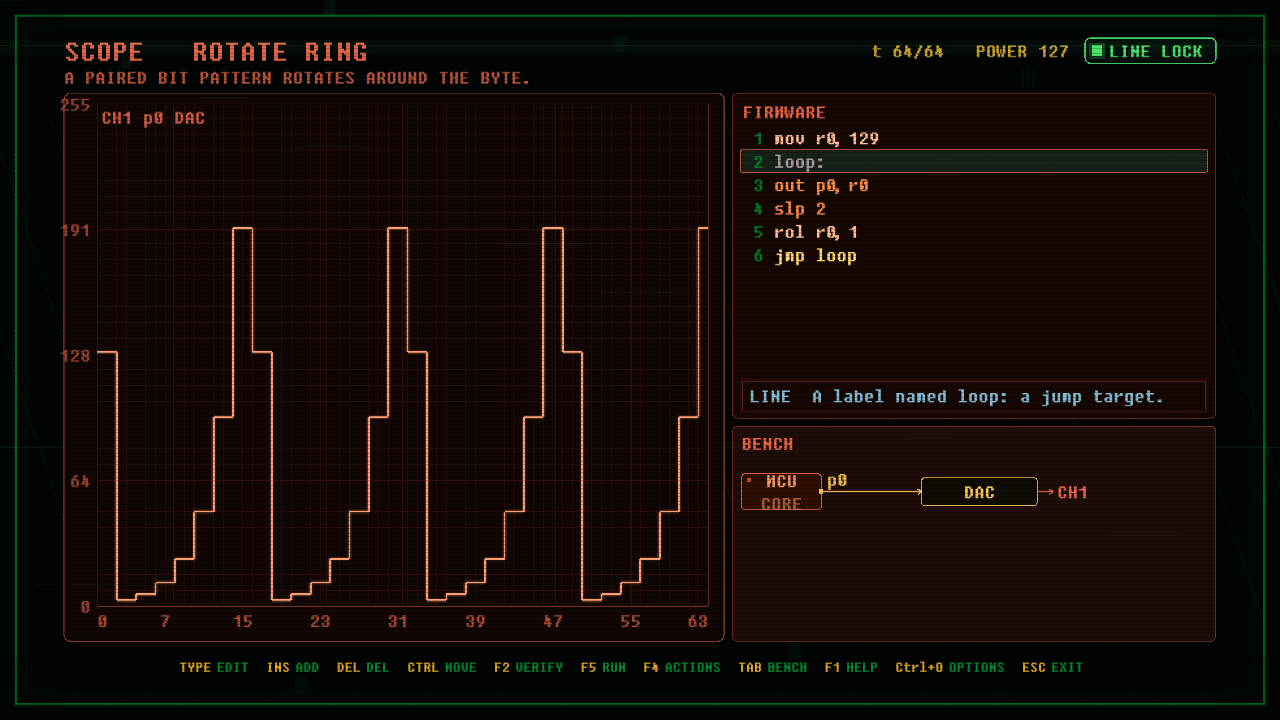This screenshot has height=720, width=1280.
Task: Select firmware line 3 out p0, r0
Action: 973,185
